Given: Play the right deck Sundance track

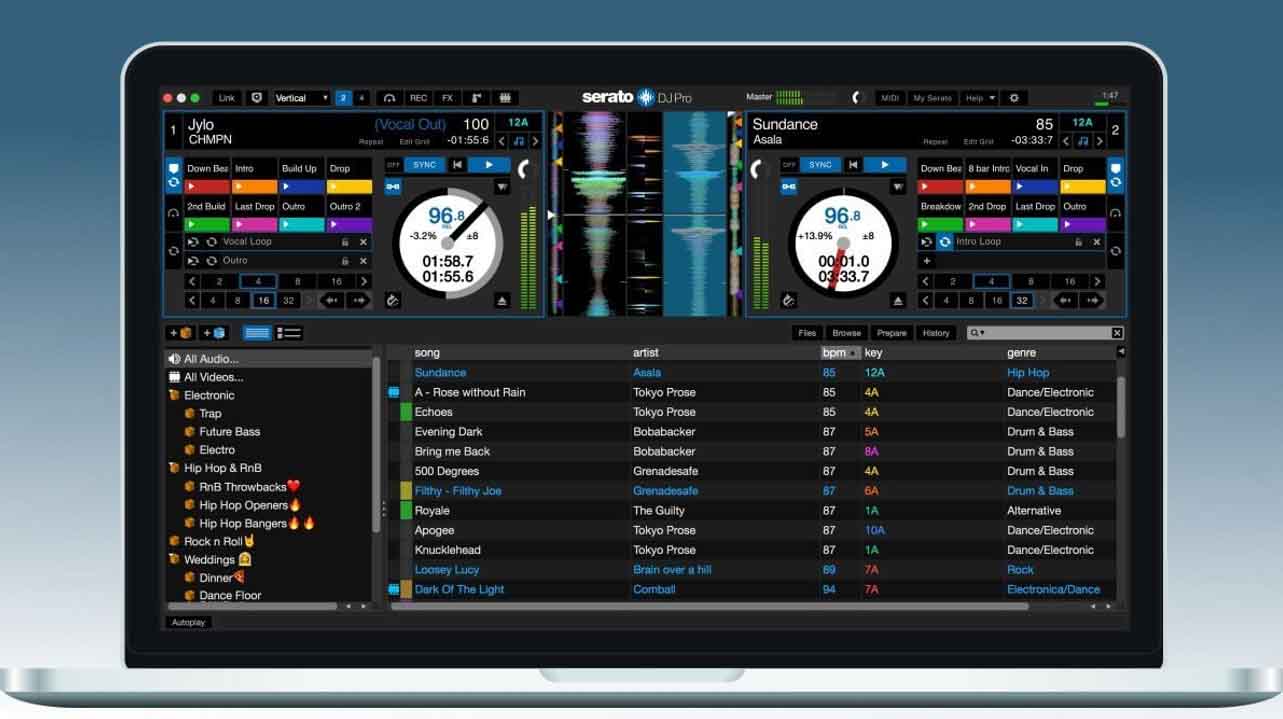Looking at the screenshot, I should click(x=883, y=164).
